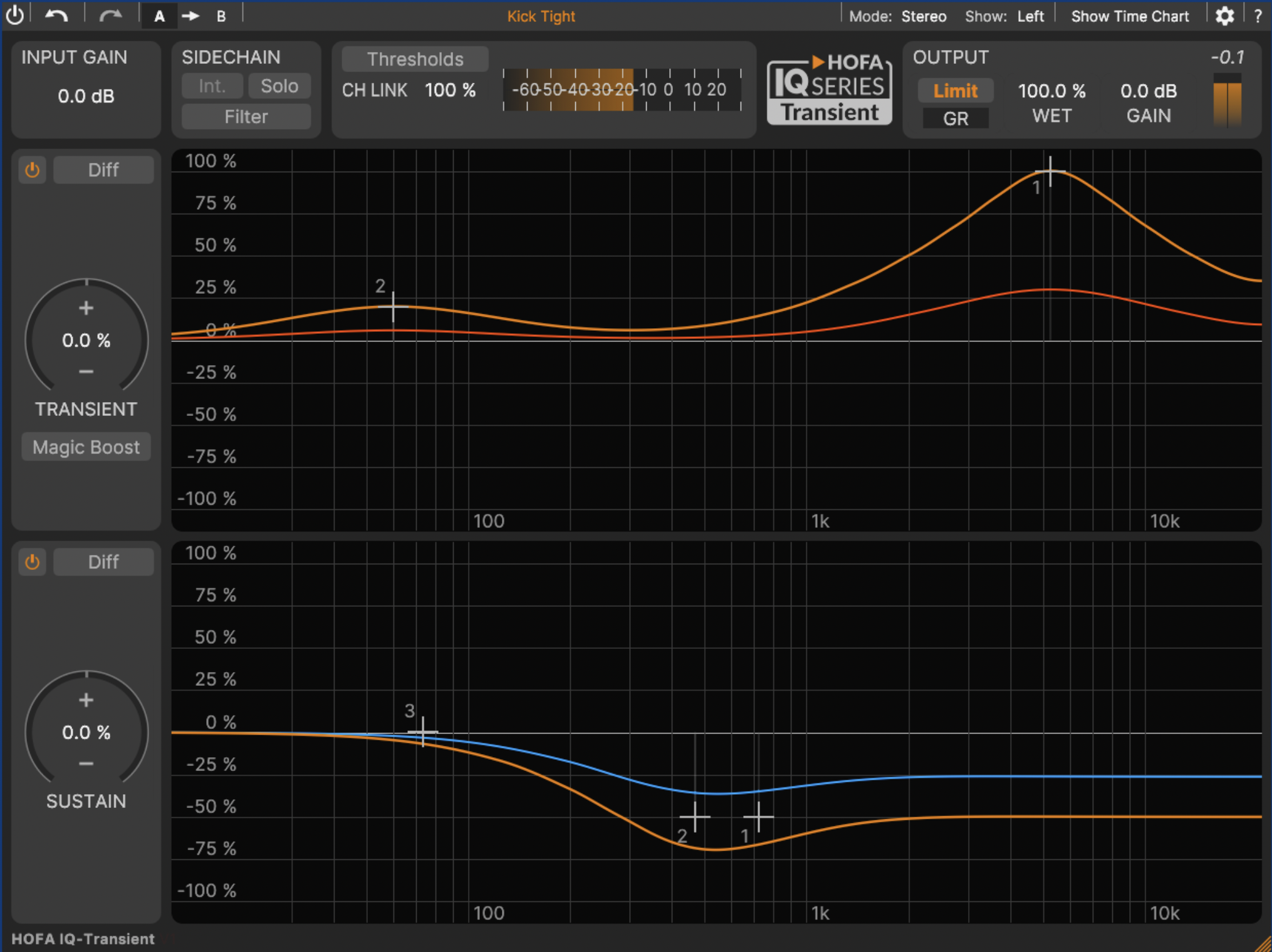The height and width of the screenshot is (952, 1272).
Task: Click the TRANSIENT knob
Action: pos(86,339)
